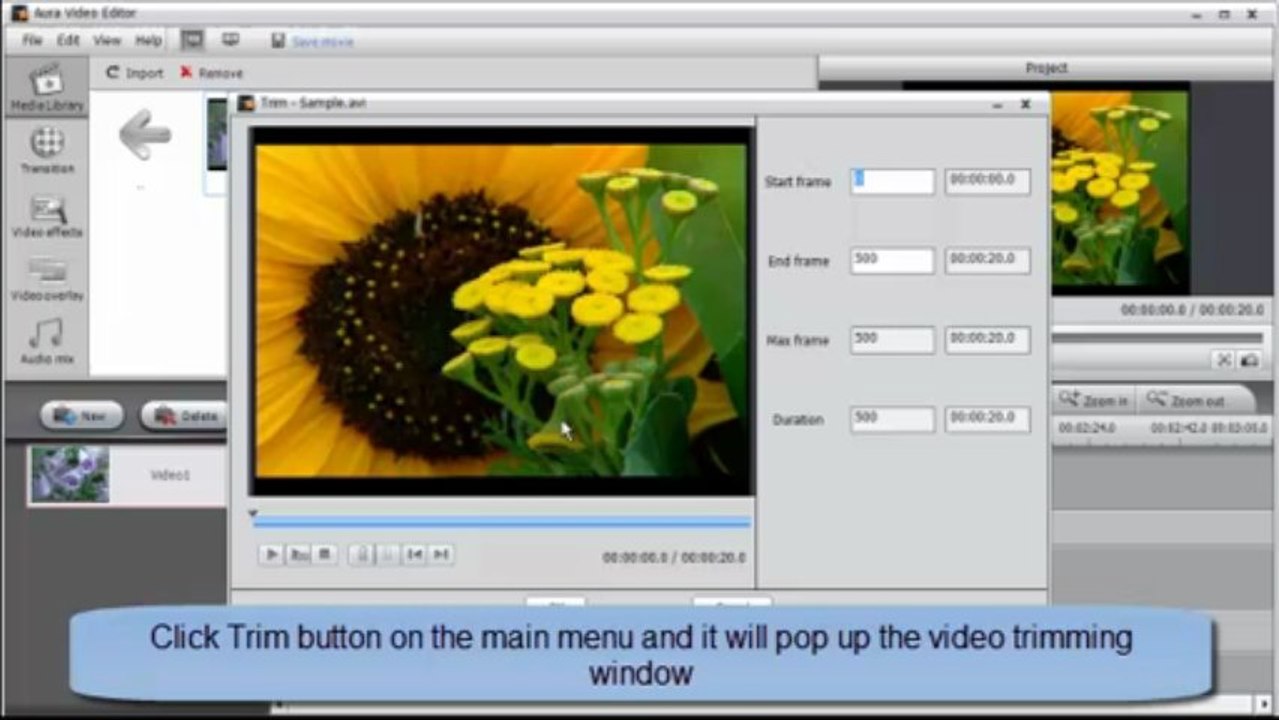Click the Max frame timecode field
This screenshot has width=1279, height=720.
pos(987,340)
